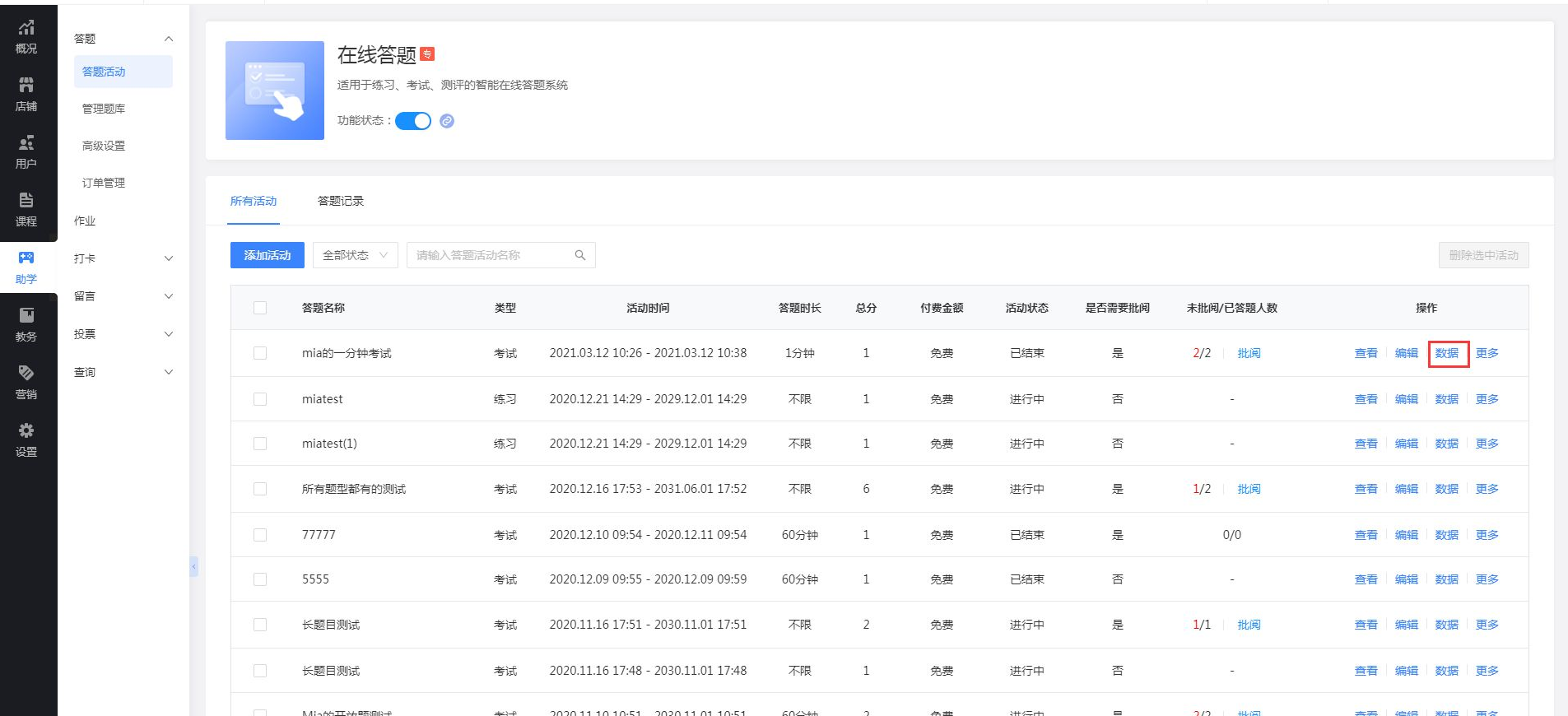
Task: Open the 教务 sidebar icon
Action: click(26, 324)
